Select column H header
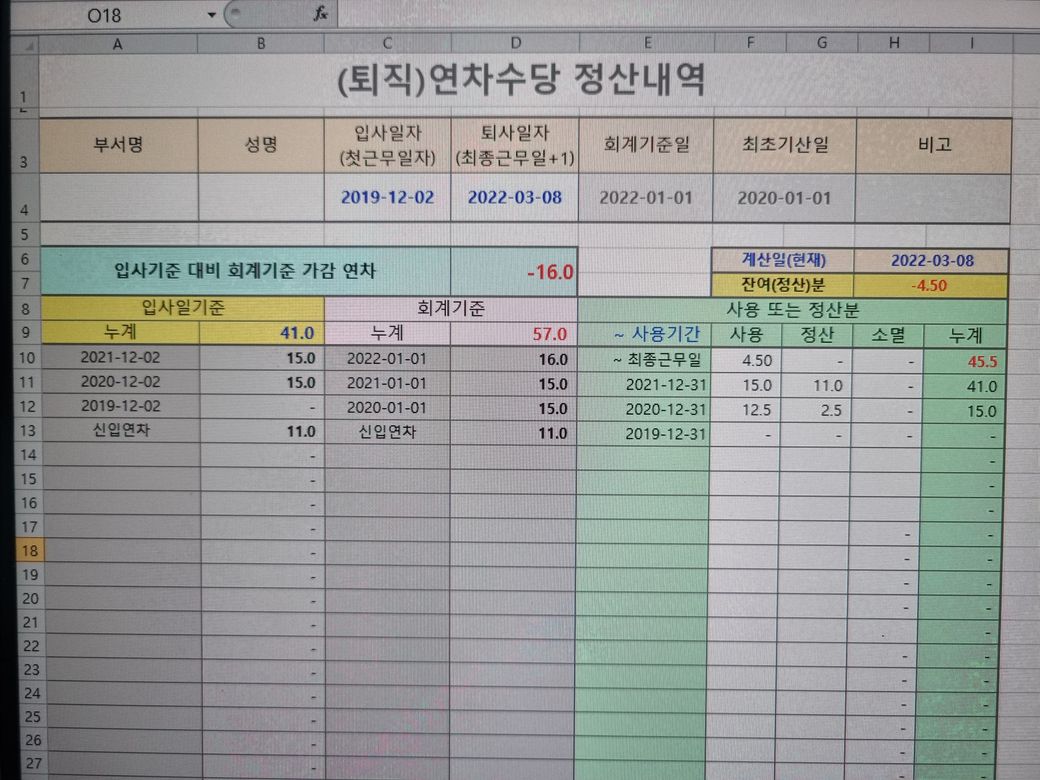This screenshot has width=1040, height=780. click(x=893, y=43)
